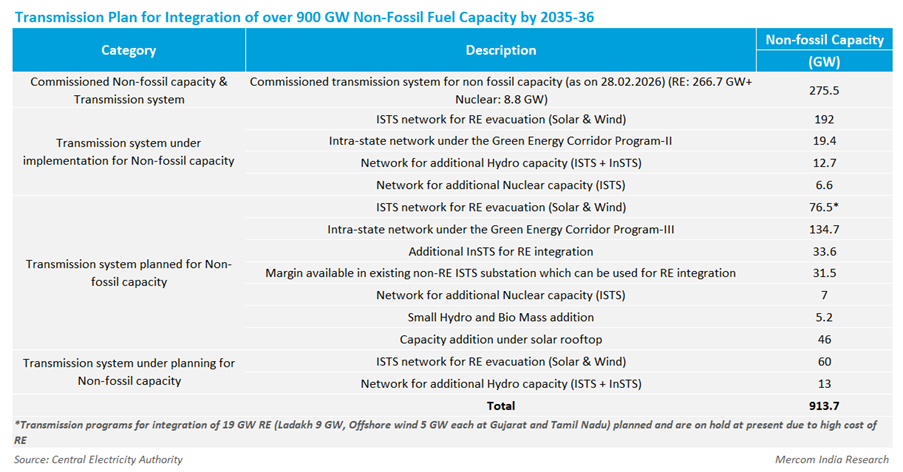Select the 275.5 capacity value cell
Image resolution: width=903 pixels, height=472 pixels.
(824, 89)
